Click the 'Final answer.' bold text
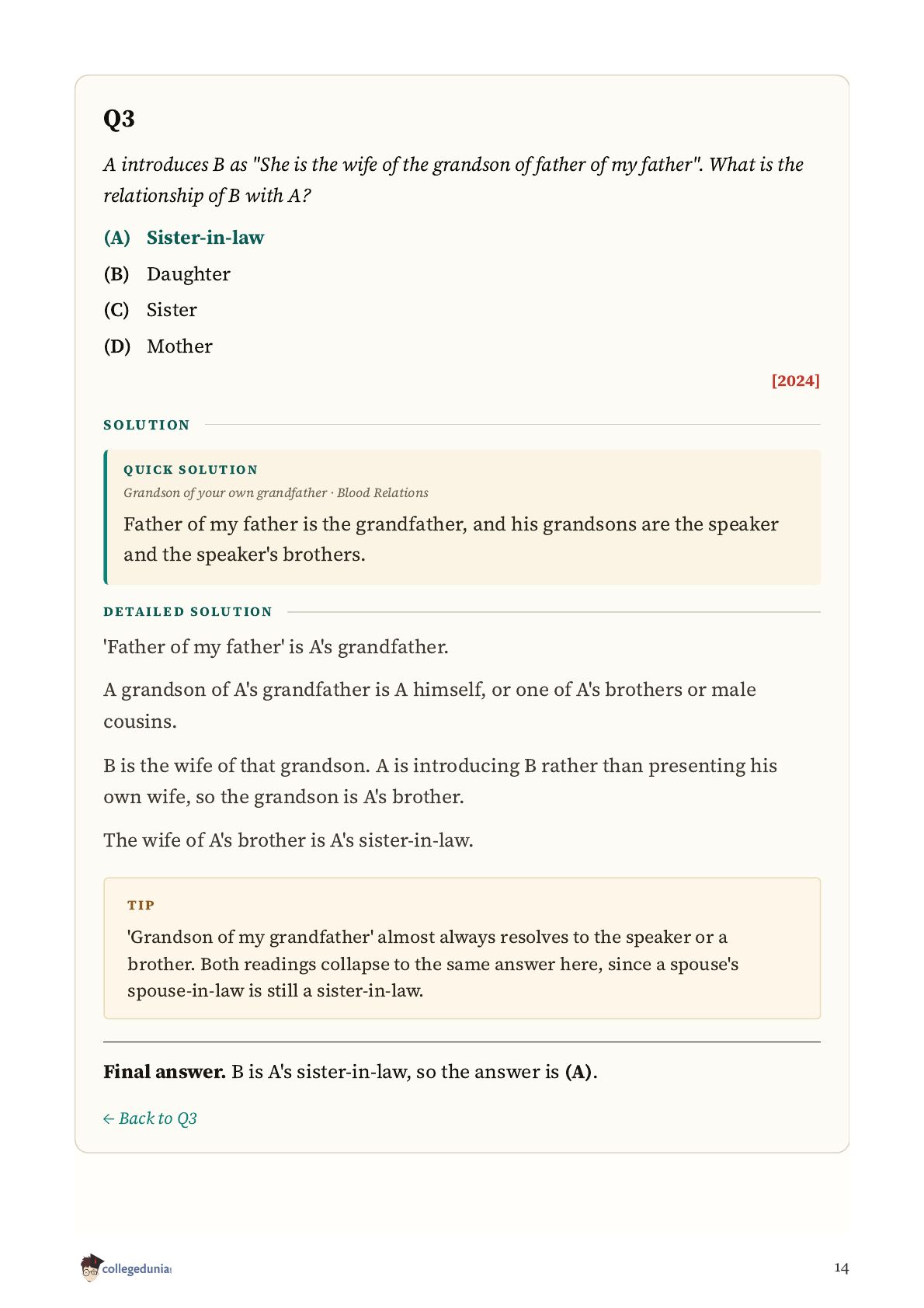This screenshot has width=924, height=1308. (x=165, y=1072)
